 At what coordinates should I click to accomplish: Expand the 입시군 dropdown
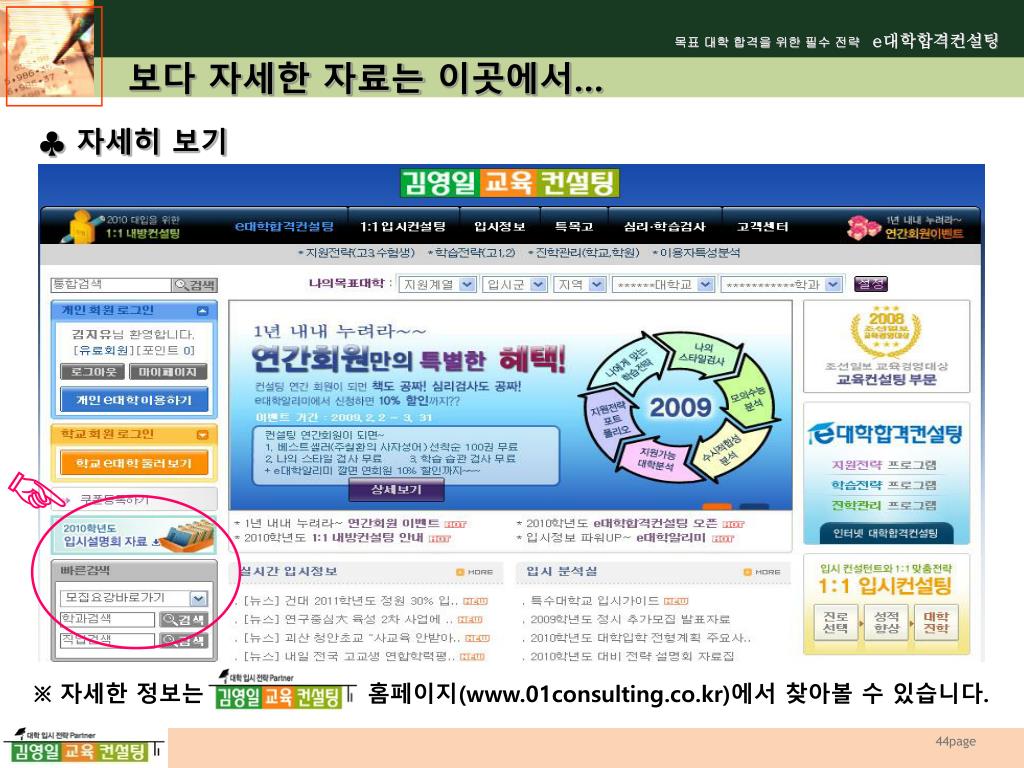(515, 285)
